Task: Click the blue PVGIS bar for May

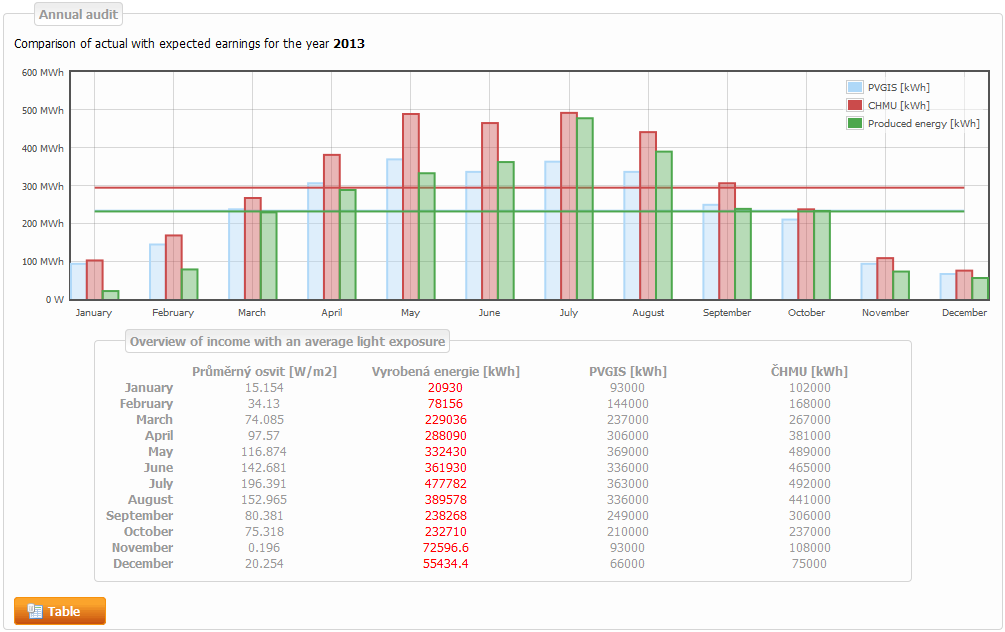Action: point(394,229)
